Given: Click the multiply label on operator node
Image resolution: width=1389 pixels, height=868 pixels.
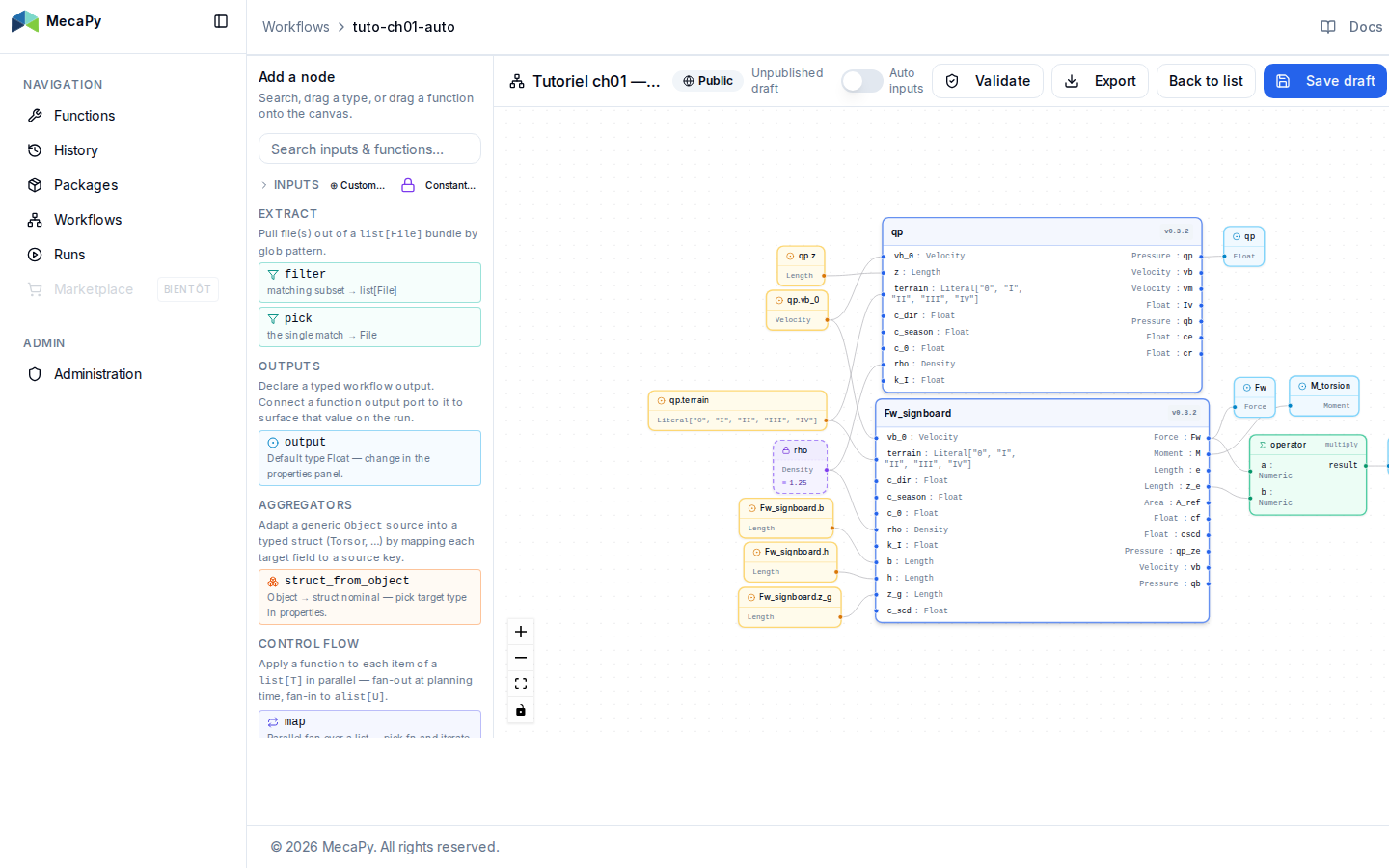Looking at the screenshot, I should click(1341, 445).
